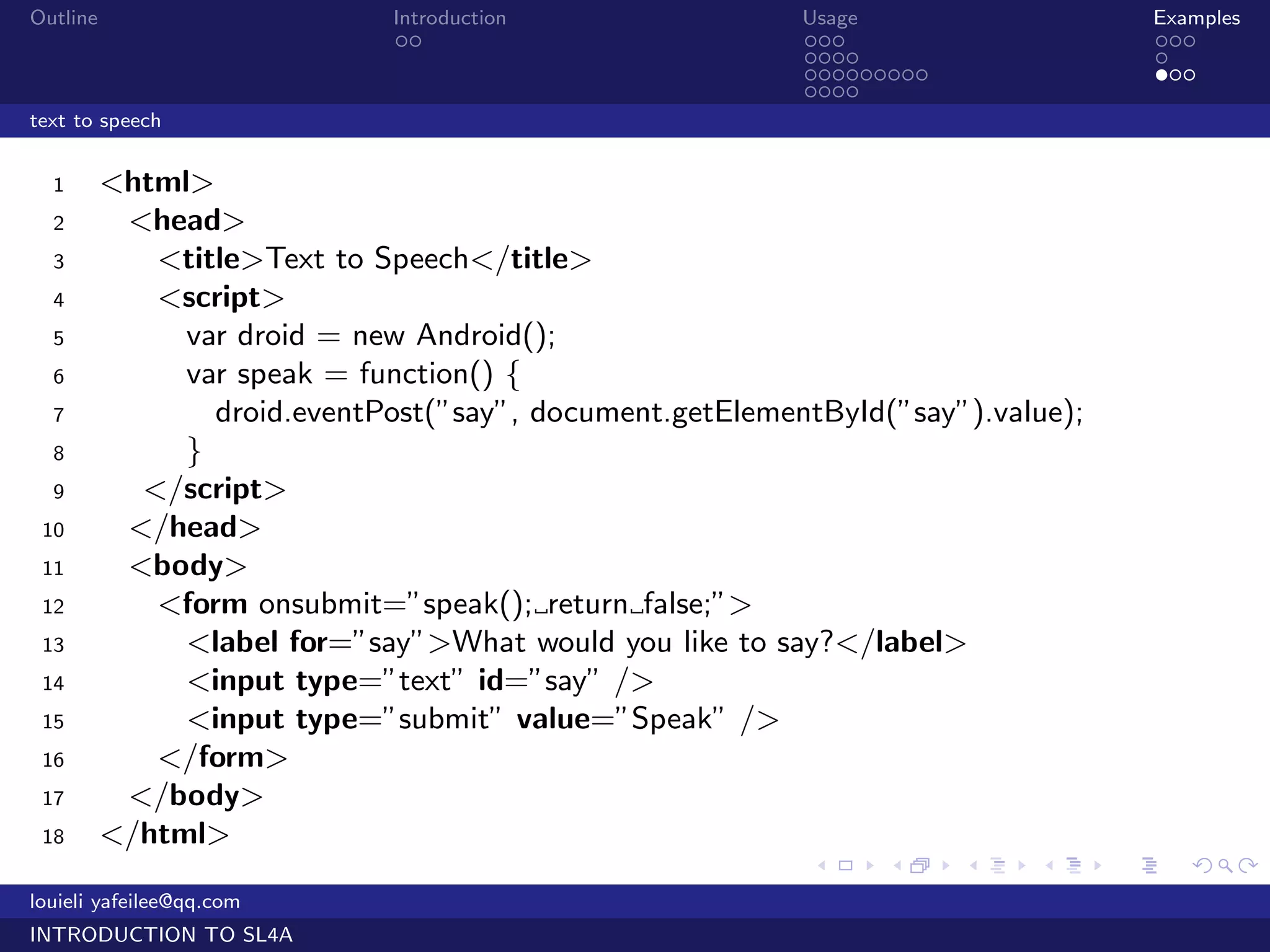
Task: Select last circle in Usage nine-circle row
Action: pos(922,75)
